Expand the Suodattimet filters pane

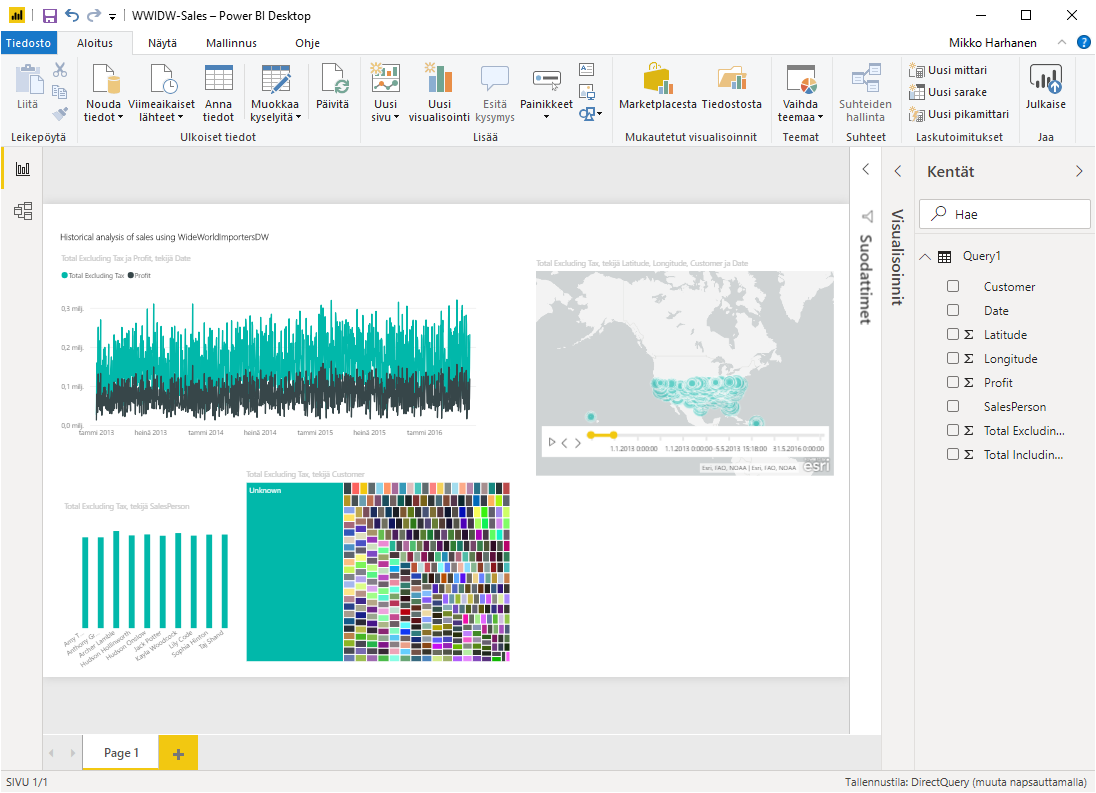pyautogui.click(x=865, y=170)
